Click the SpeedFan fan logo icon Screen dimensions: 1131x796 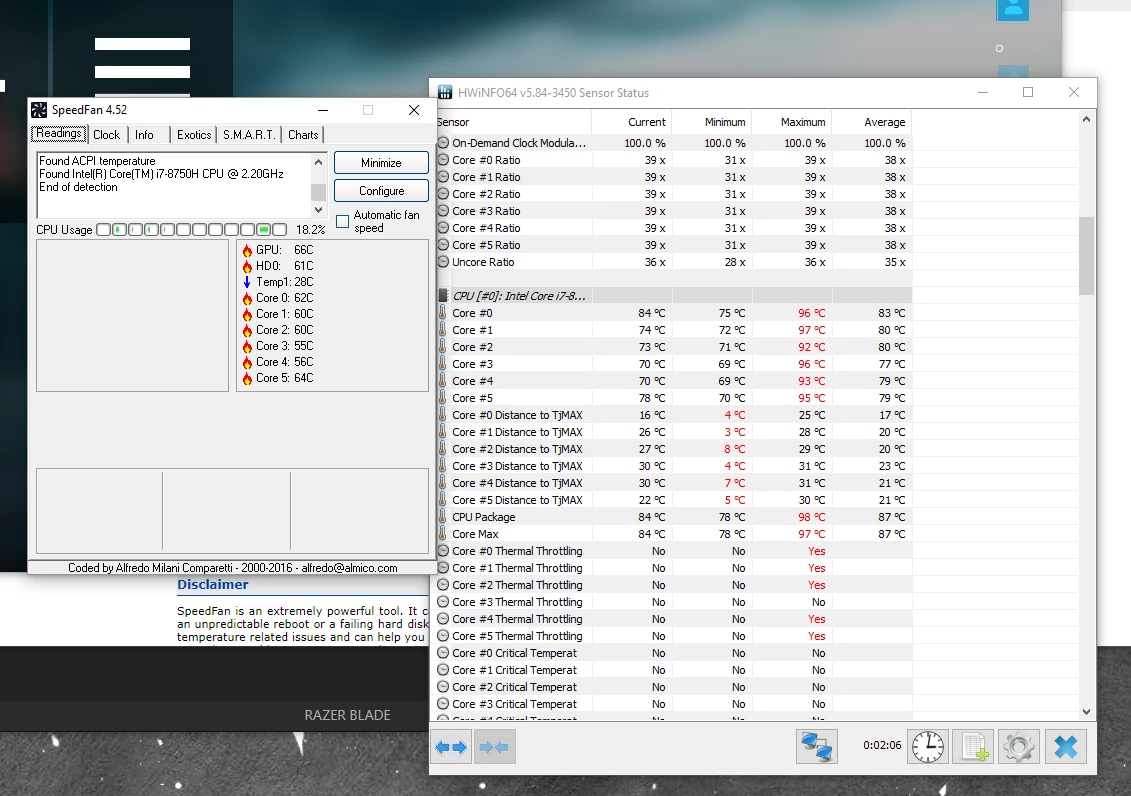coord(39,110)
